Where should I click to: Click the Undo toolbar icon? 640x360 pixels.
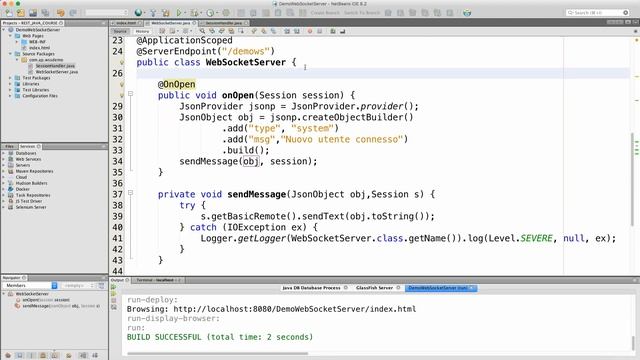(x=60, y=13)
